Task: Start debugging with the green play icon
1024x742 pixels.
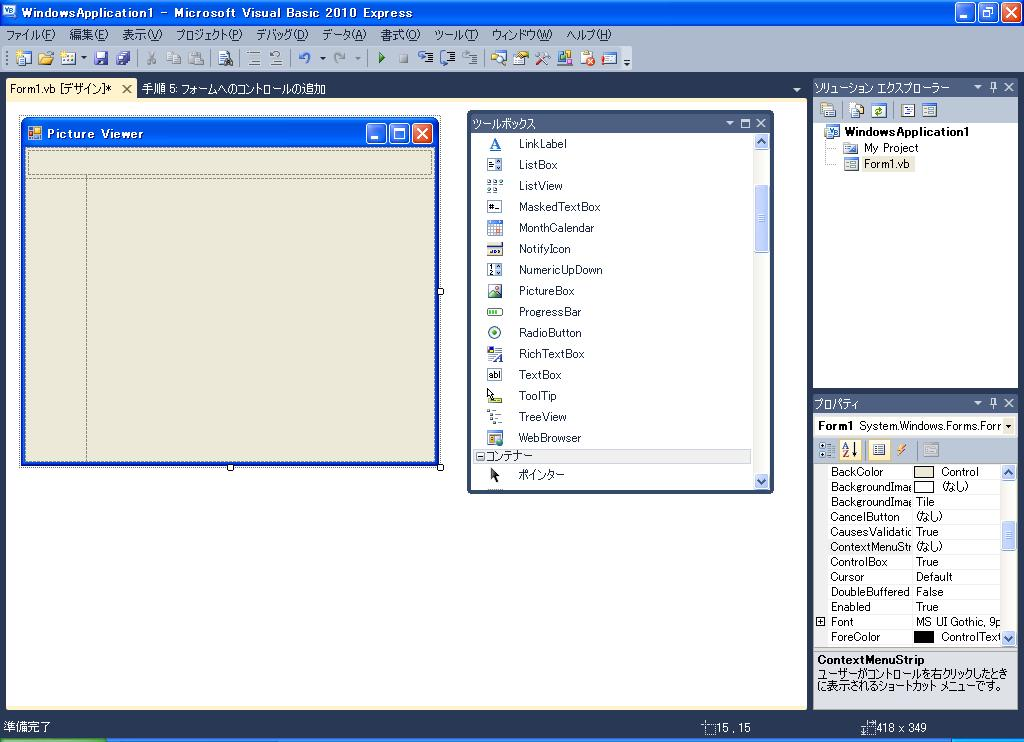Action: click(381, 58)
